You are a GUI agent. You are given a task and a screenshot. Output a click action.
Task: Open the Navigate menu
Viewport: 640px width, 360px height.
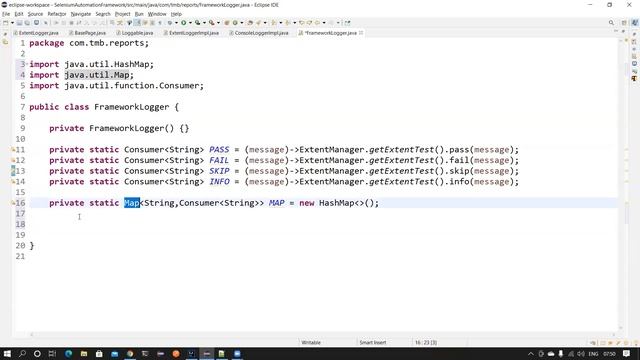(81, 14)
